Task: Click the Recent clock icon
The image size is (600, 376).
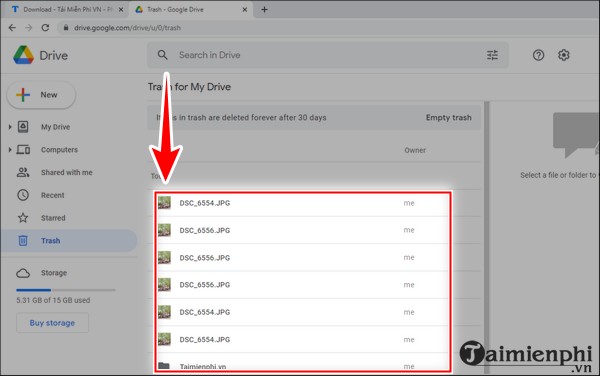Action: [x=23, y=195]
